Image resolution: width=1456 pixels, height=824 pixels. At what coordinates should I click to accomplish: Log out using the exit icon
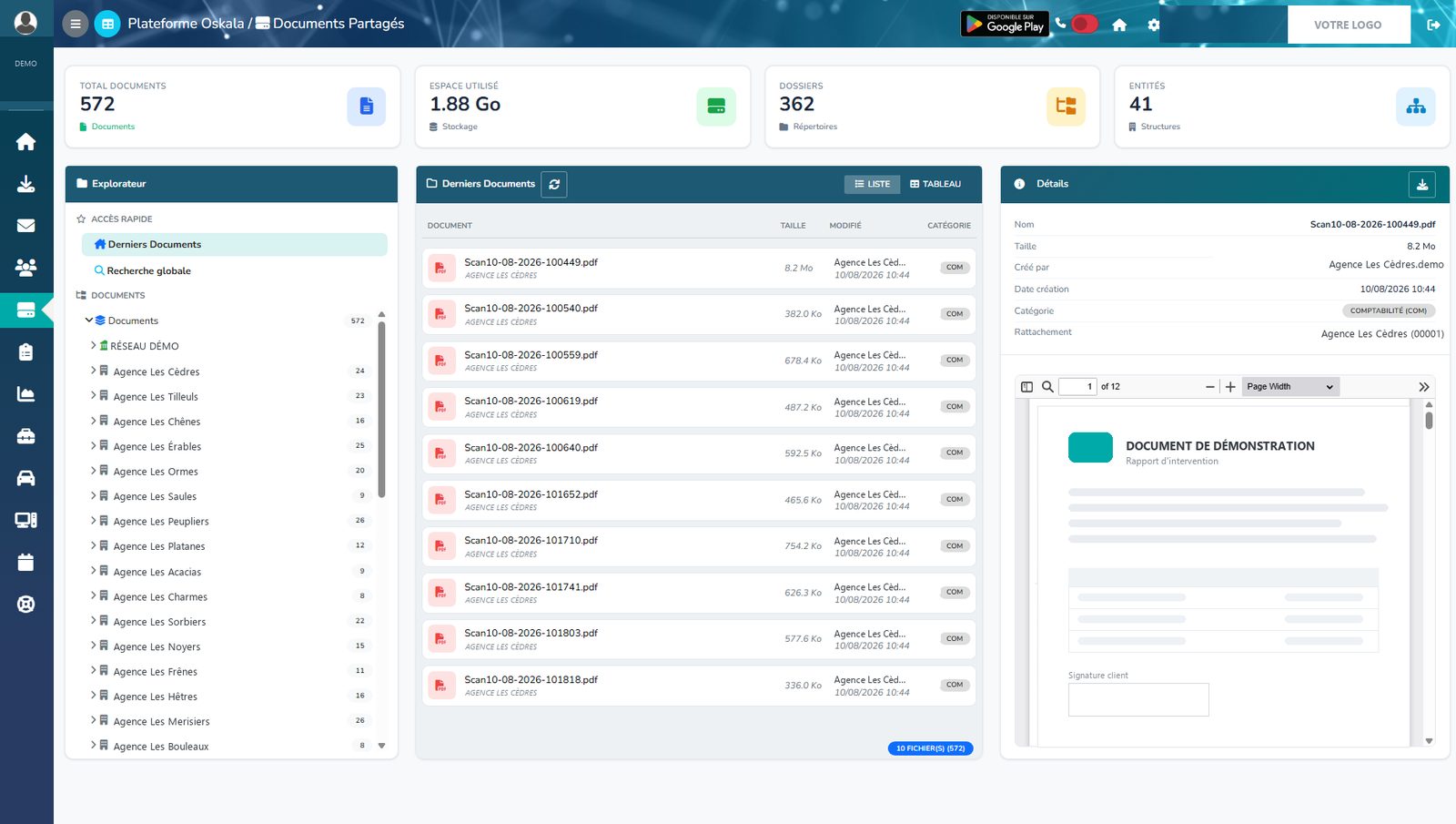point(1433,25)
